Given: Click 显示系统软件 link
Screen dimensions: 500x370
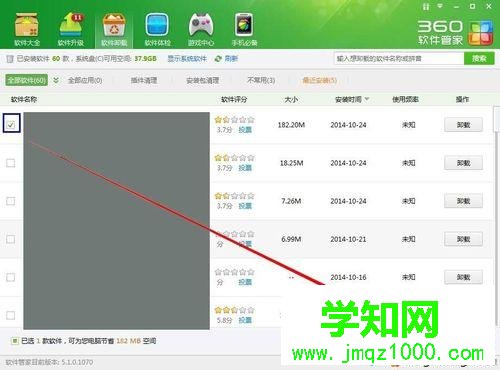Looking at the screenshot, I should (187, 59).
